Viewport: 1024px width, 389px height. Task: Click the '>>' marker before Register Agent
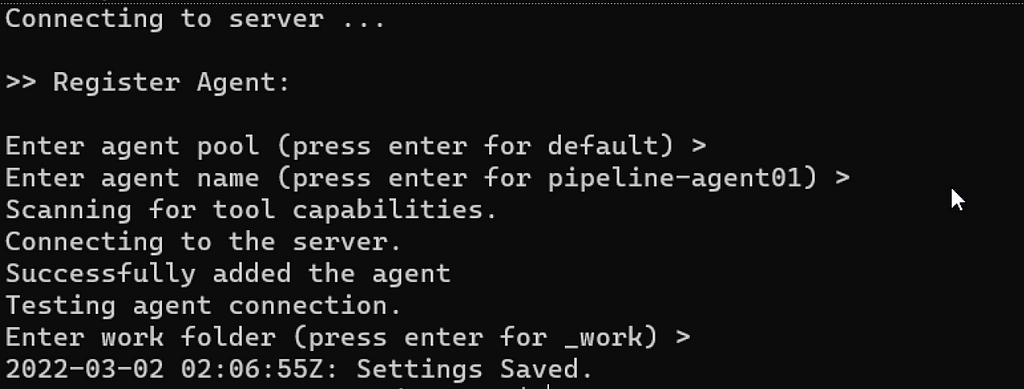[21, 83]
